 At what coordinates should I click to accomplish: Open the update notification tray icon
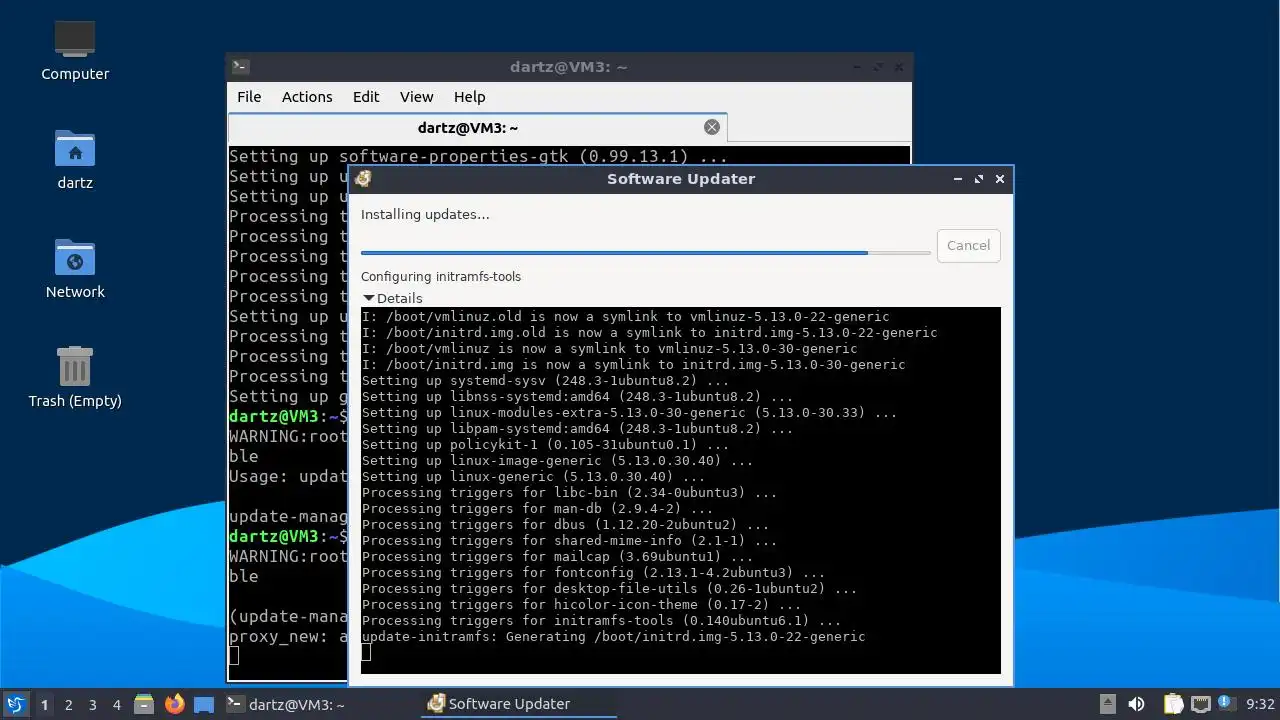[x=1226, y=704]
